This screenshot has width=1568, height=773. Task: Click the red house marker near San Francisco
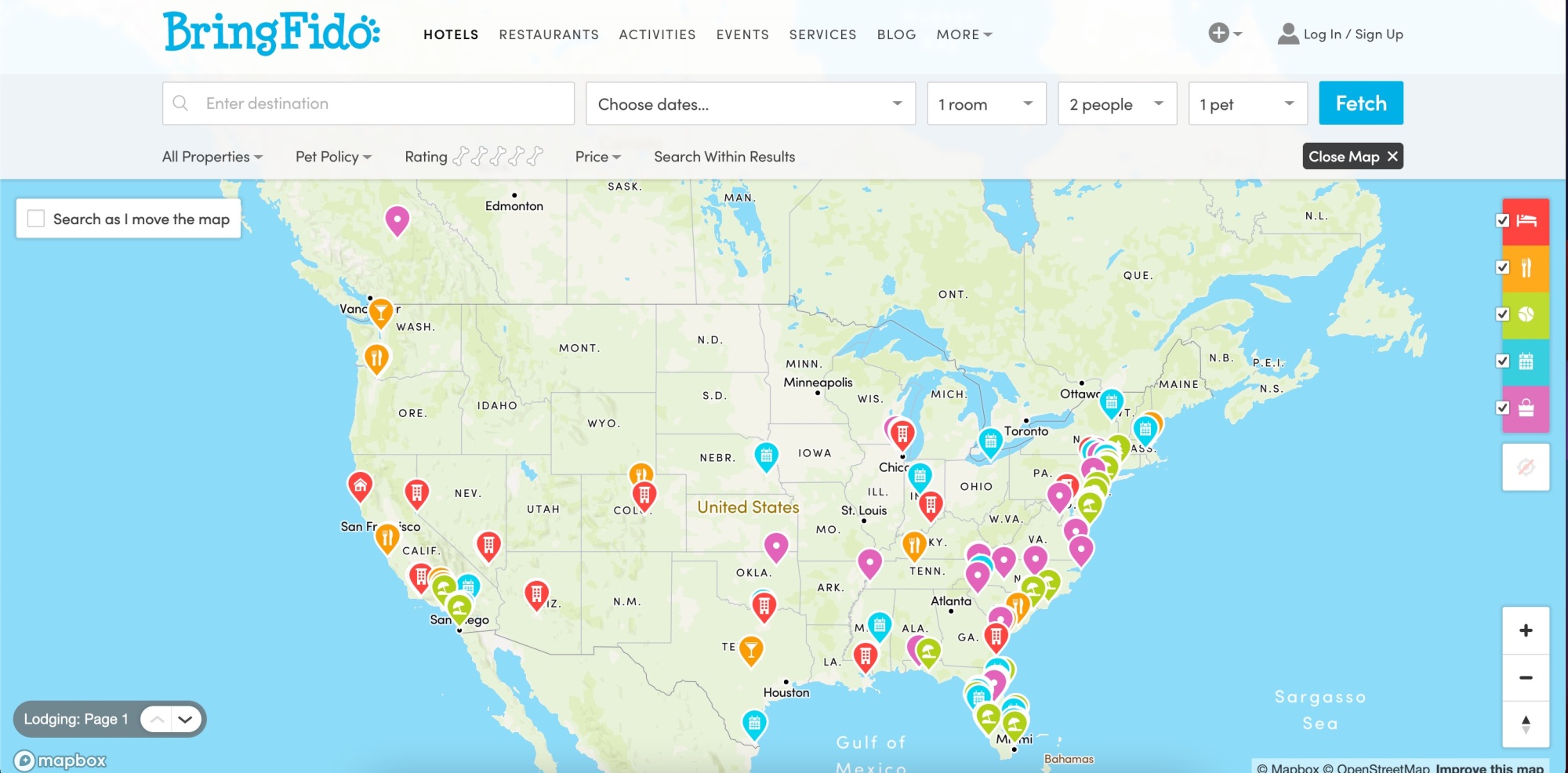(360, 487)
